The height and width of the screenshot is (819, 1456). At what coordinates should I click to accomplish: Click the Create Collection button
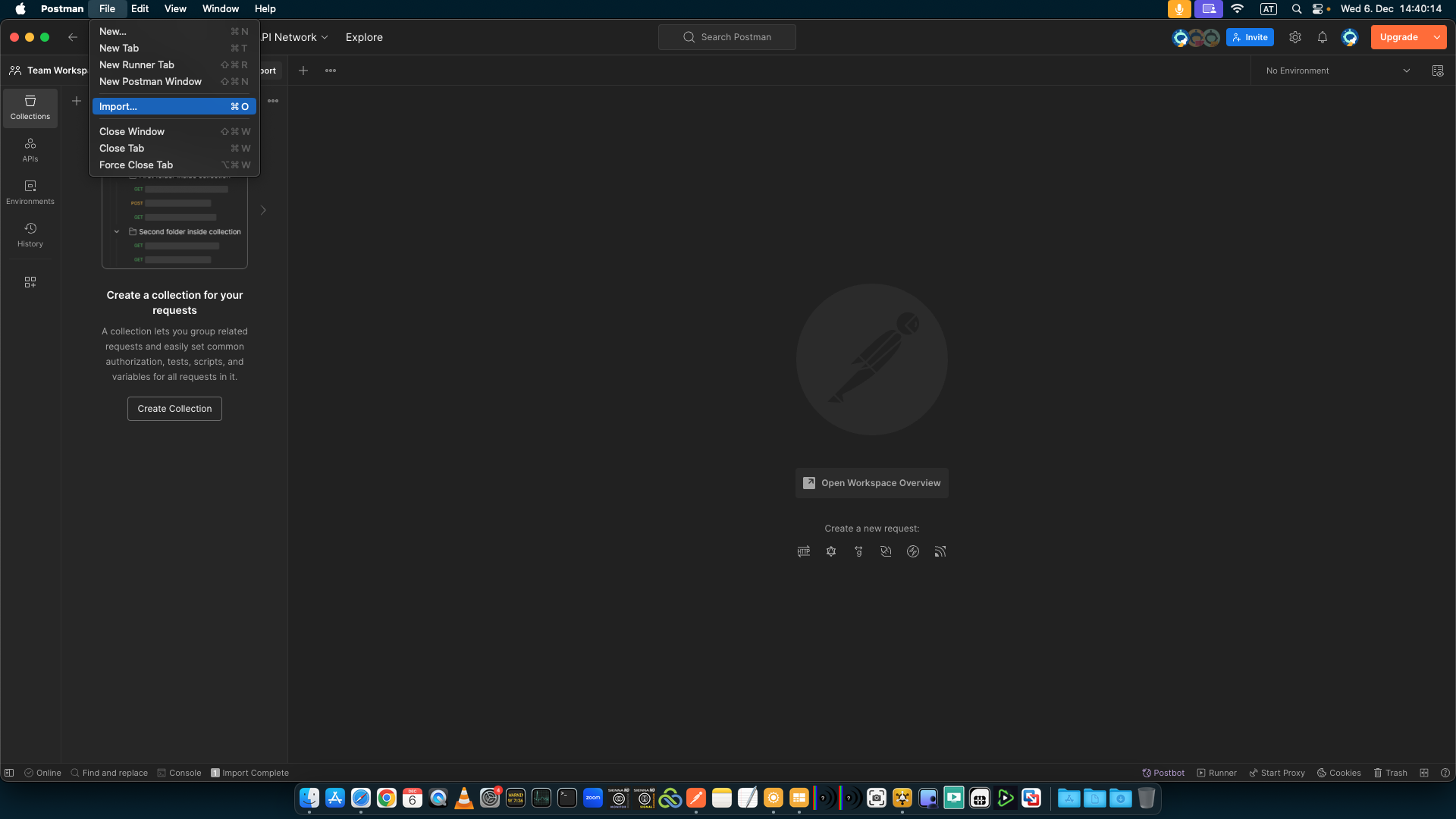pos(174,409)
